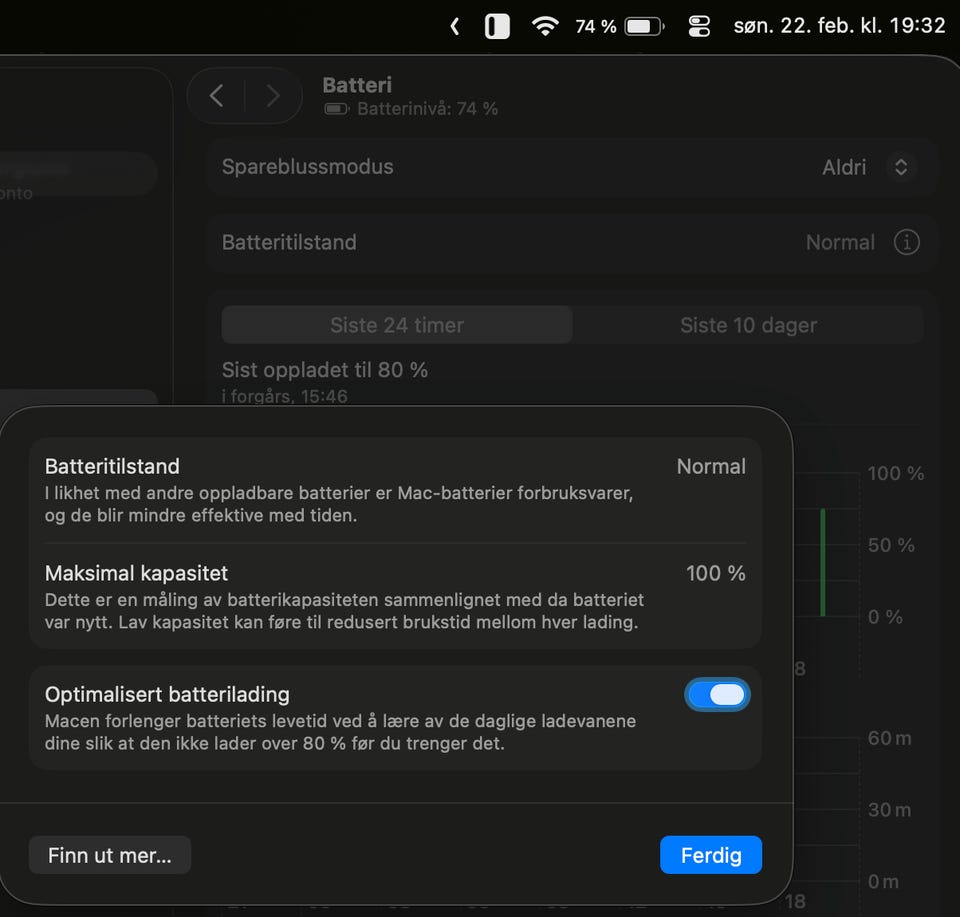Click the 50 % axis label on chart
960x917 pixels.
[891, 545]
